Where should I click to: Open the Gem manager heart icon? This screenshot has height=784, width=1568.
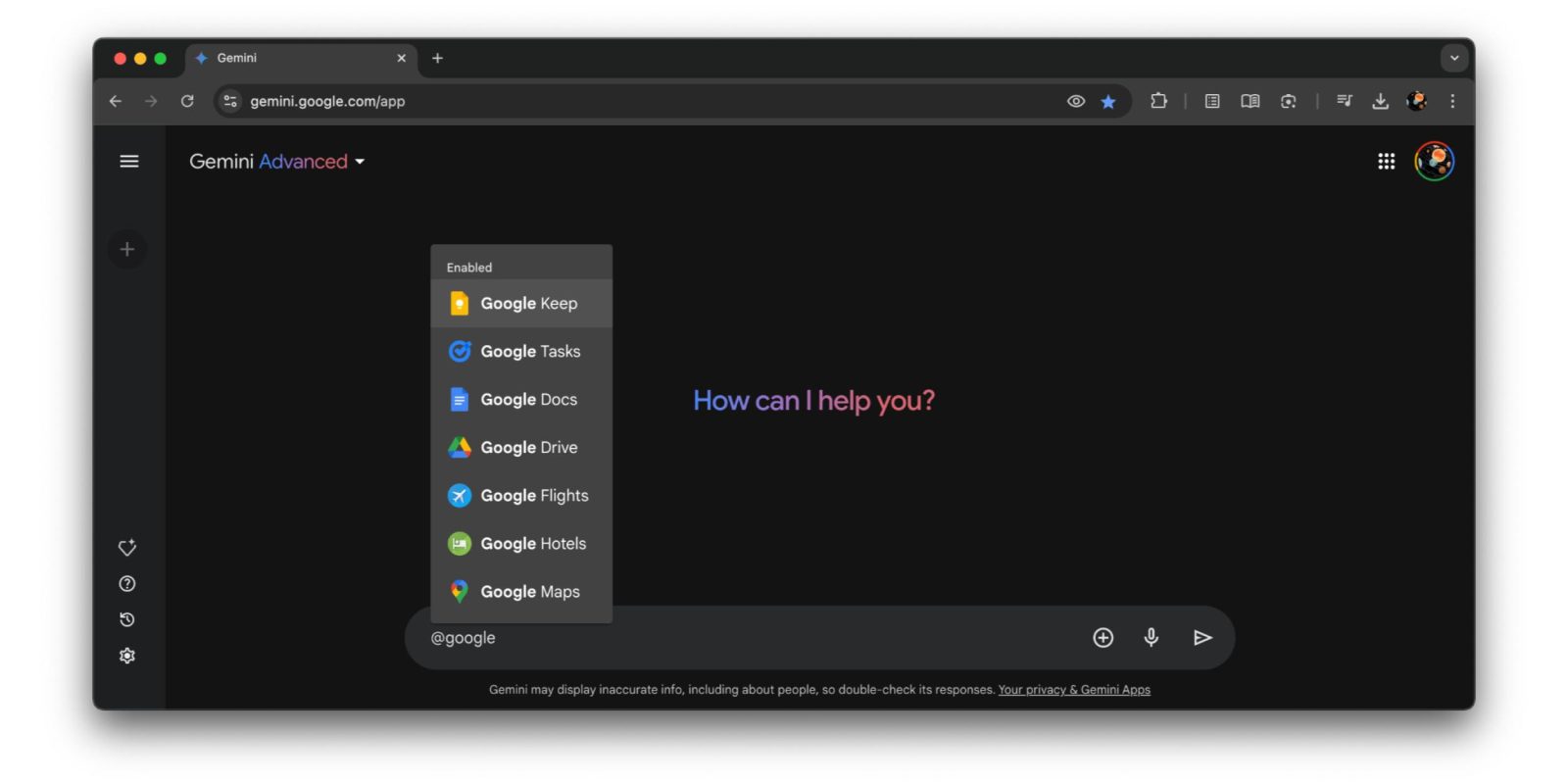pyautogui.click(x=127, y=548)
